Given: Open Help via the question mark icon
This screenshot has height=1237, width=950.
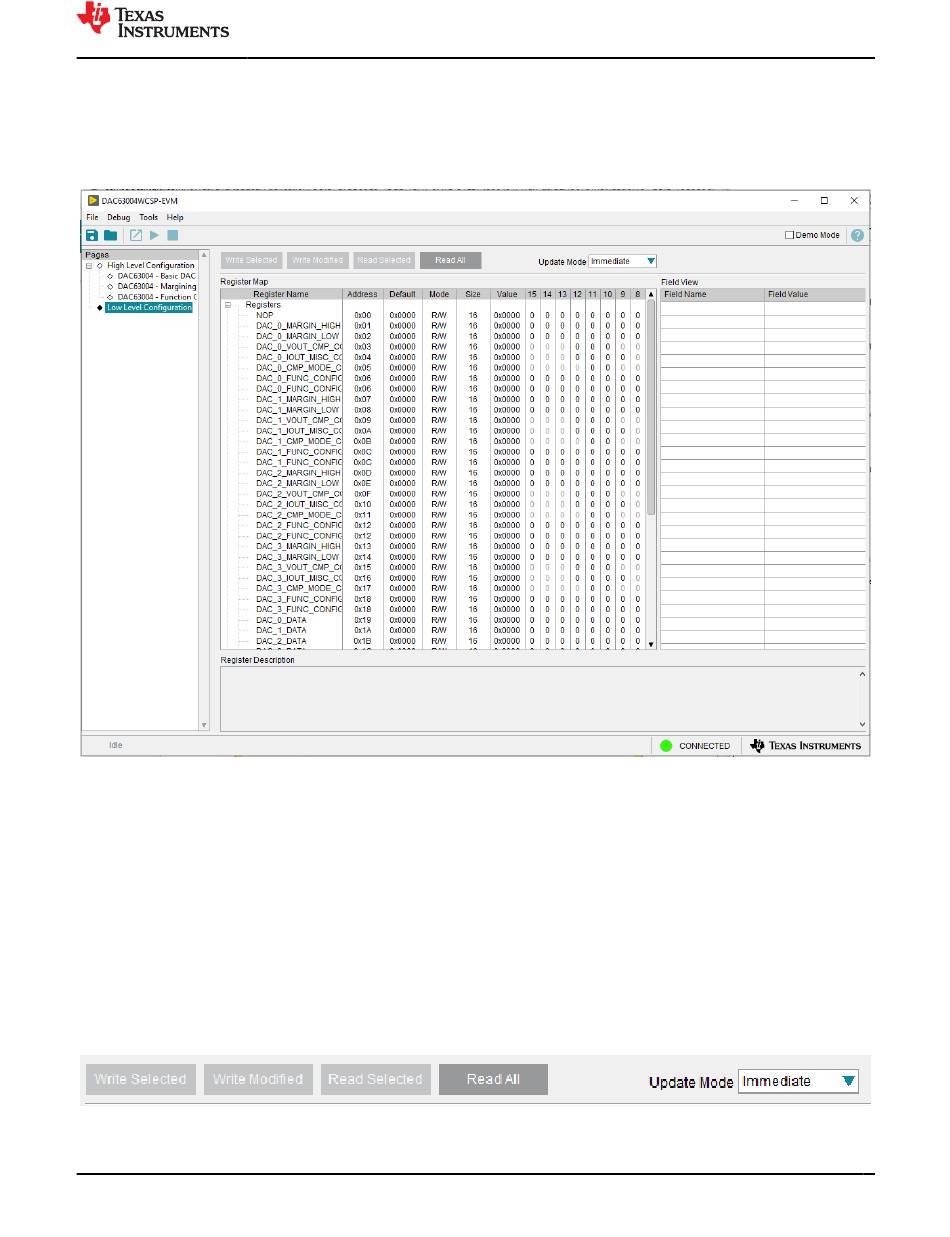Looking at the screenshot, I should pos(857,235).
